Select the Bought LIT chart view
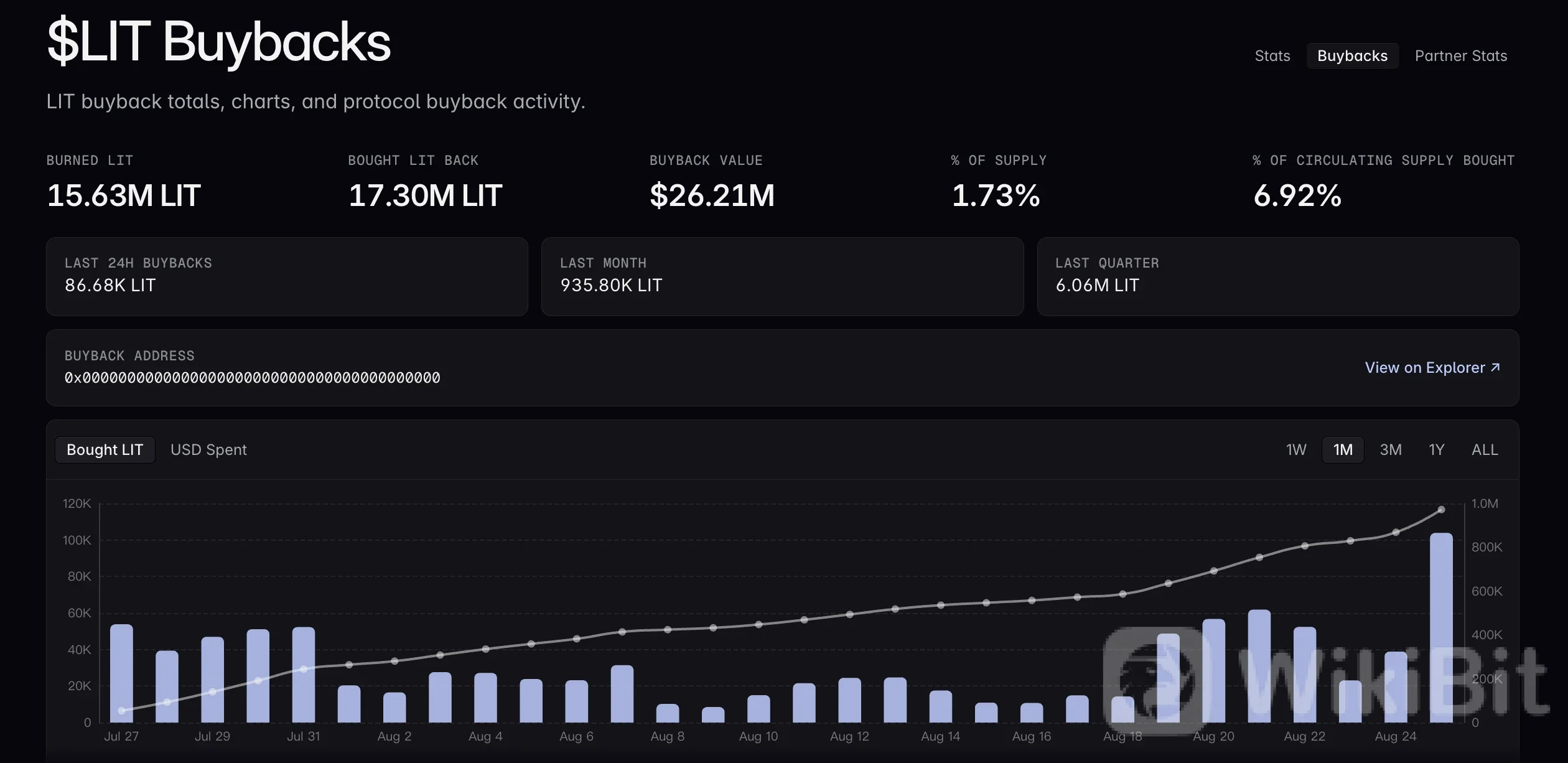 105,449
